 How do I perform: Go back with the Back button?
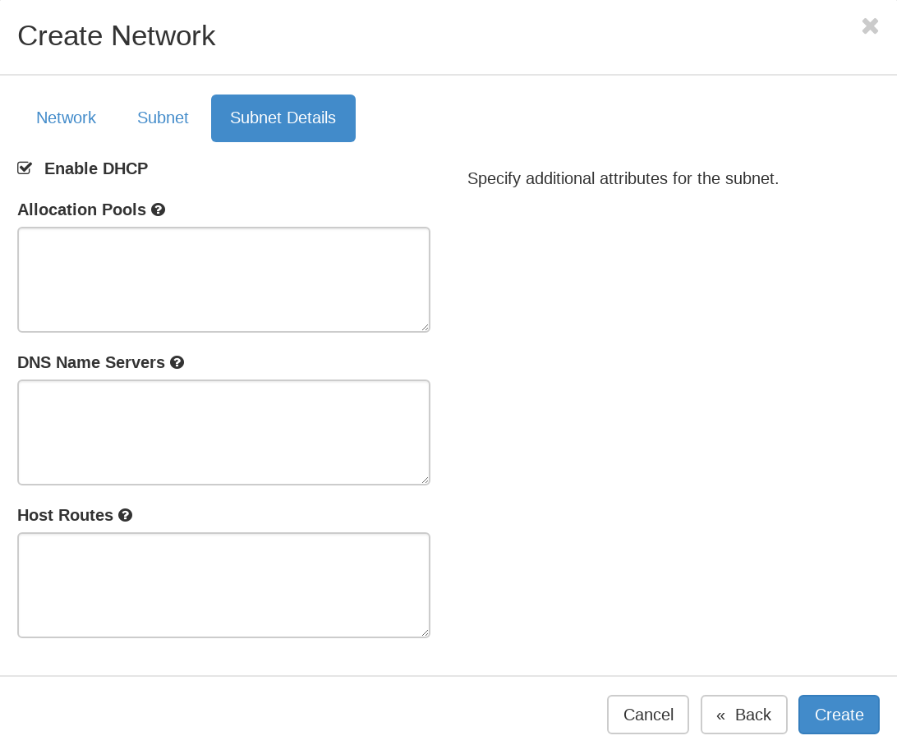coord(743,715)
